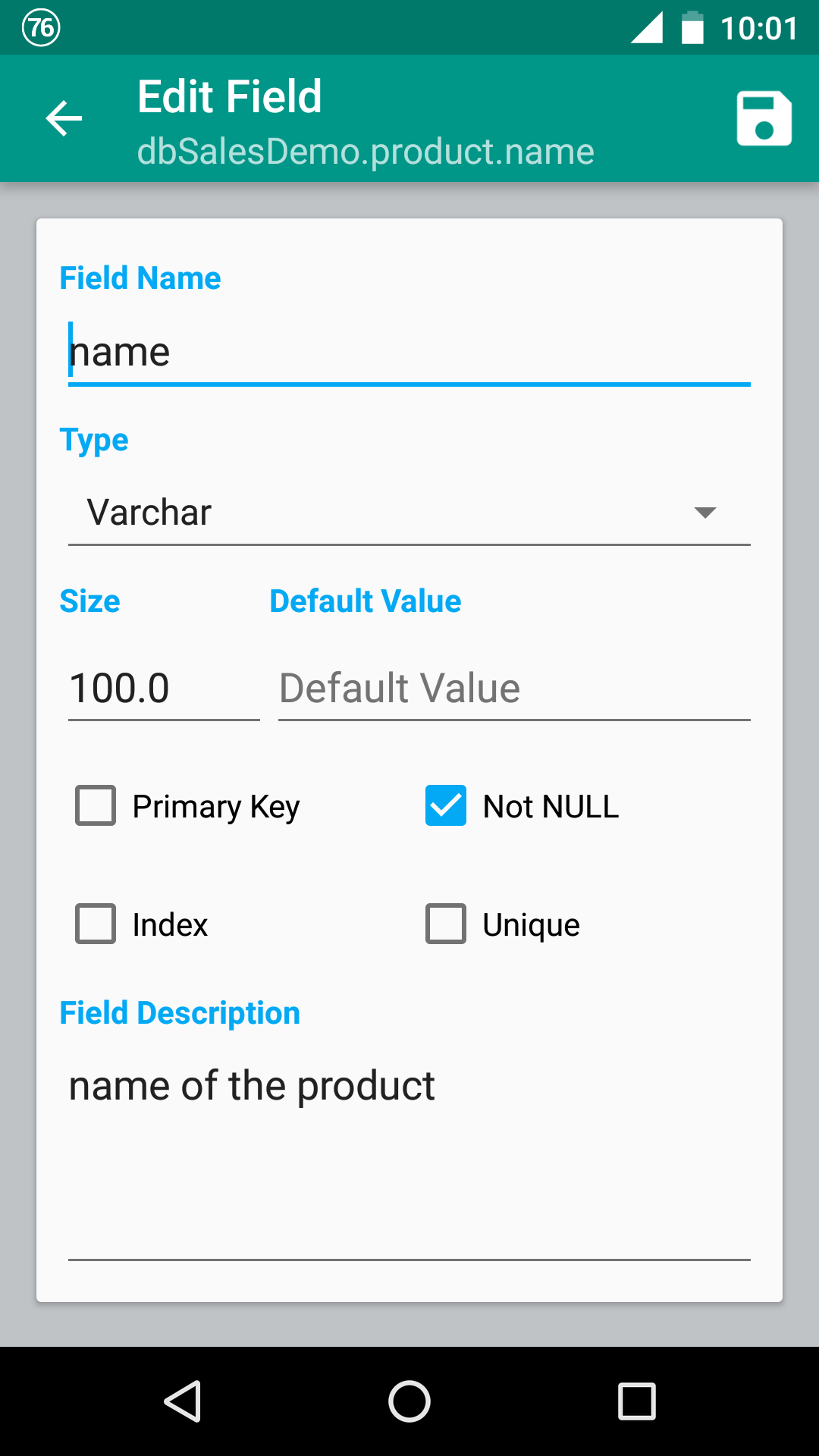Check the Index option

coord(94,924)
